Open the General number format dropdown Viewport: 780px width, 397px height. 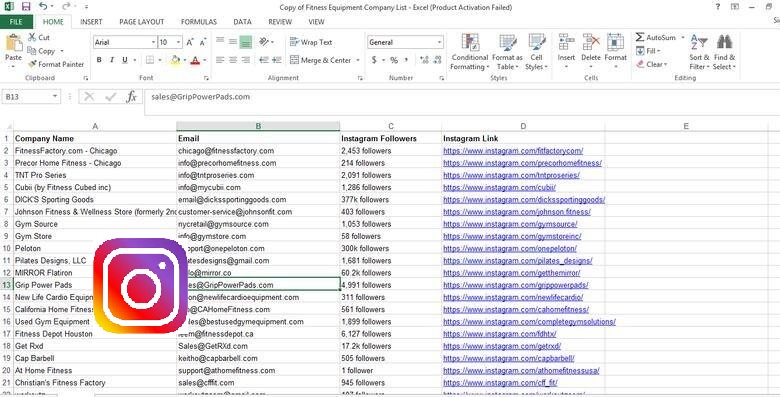(439, 42)
